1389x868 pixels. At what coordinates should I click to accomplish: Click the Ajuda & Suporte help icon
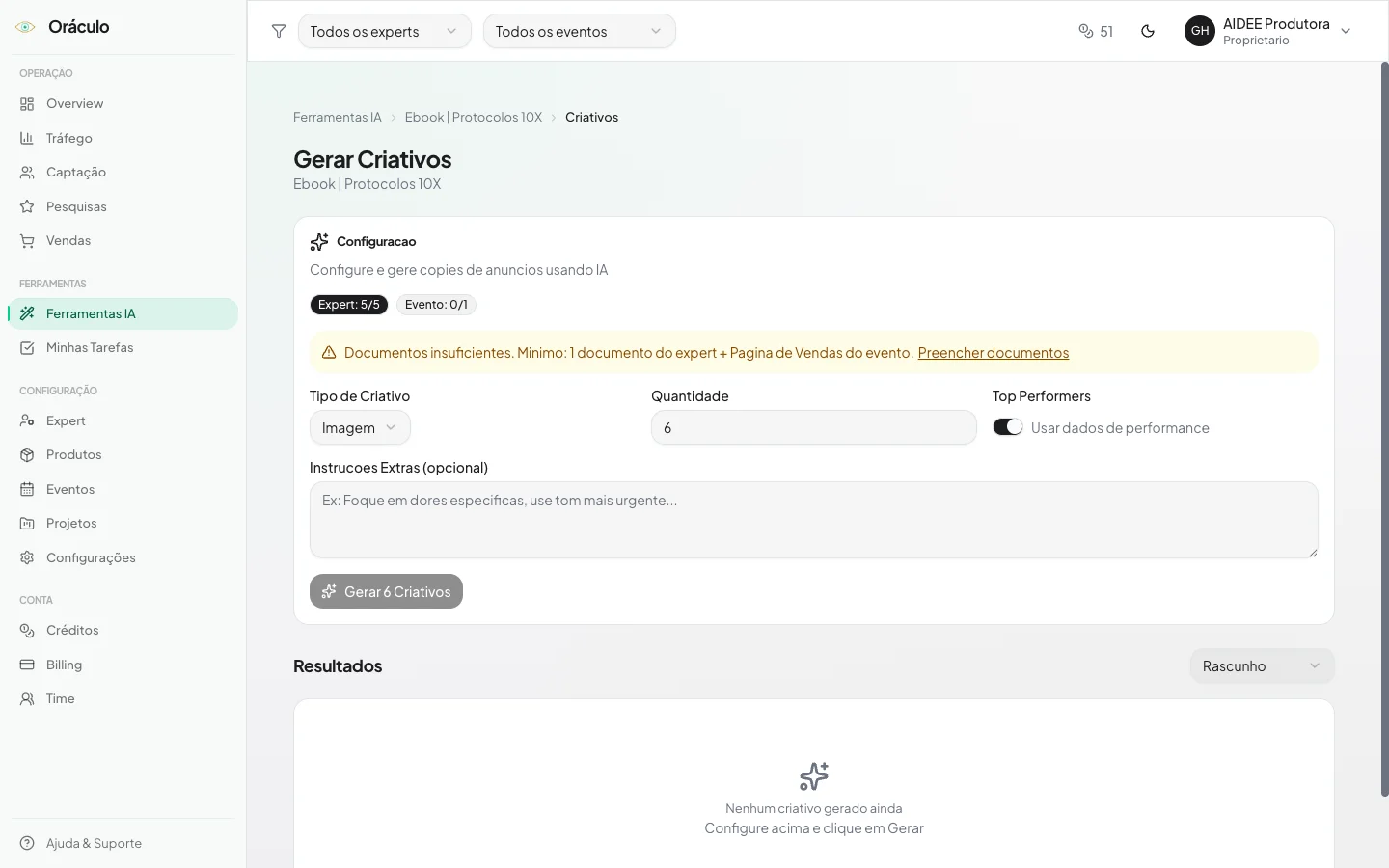pyautogui.click(x=27, y=843)
